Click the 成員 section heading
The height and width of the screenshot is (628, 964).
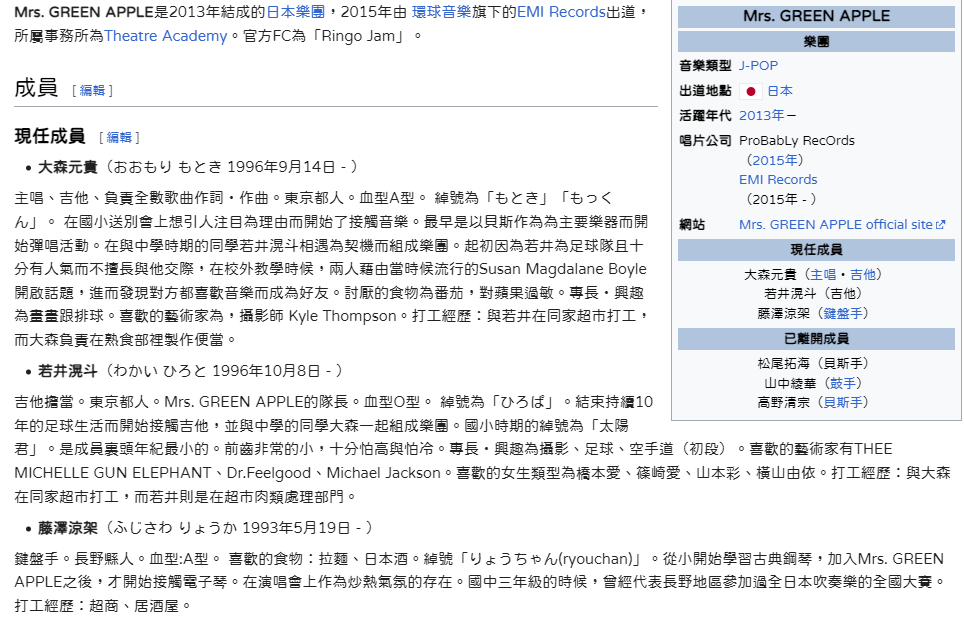[36, 88]
